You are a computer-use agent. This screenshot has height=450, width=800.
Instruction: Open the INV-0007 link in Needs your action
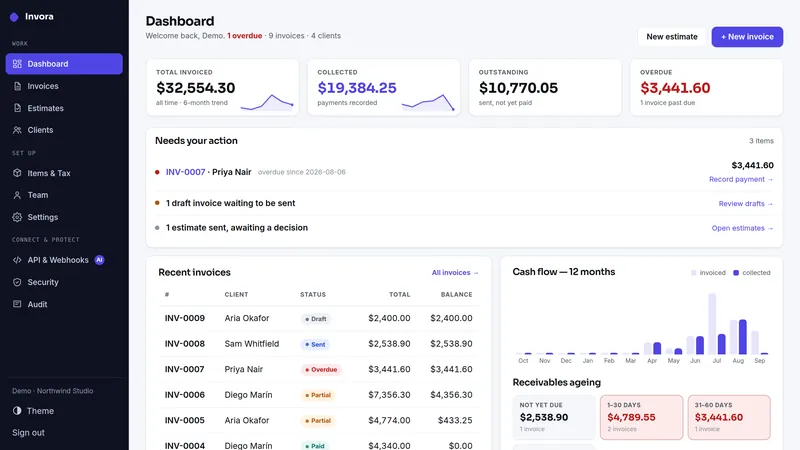click(x=185, y=172)
